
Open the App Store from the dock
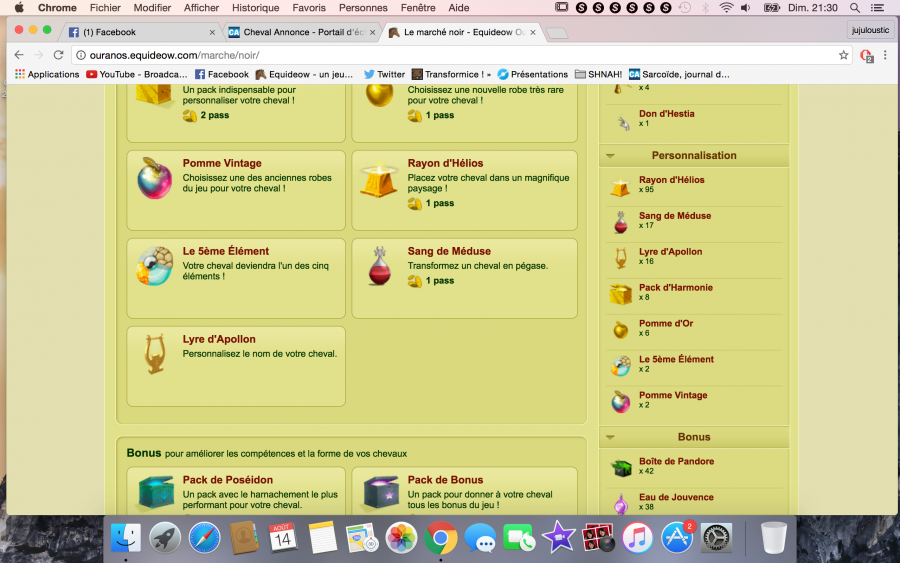pos(677,538)
